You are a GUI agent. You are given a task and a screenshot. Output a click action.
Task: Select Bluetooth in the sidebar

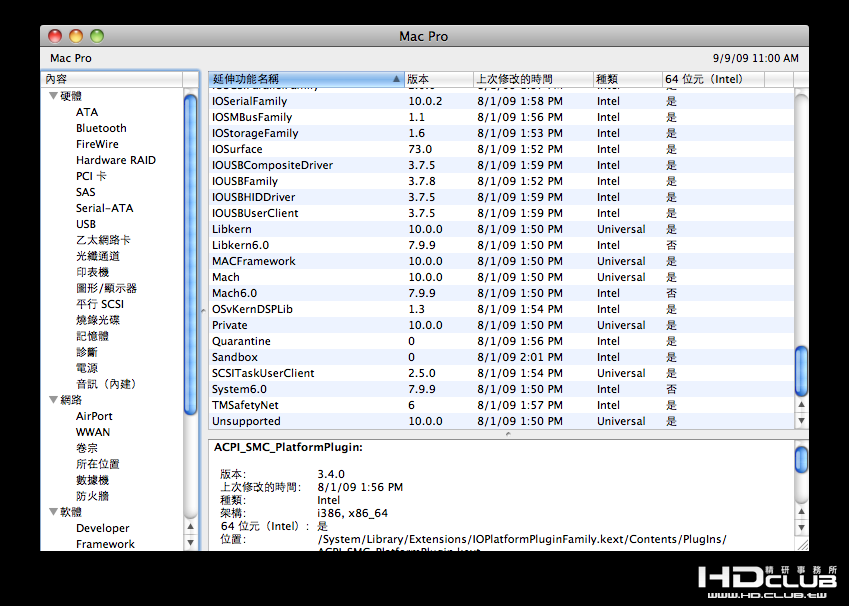(x=101, y=128)
